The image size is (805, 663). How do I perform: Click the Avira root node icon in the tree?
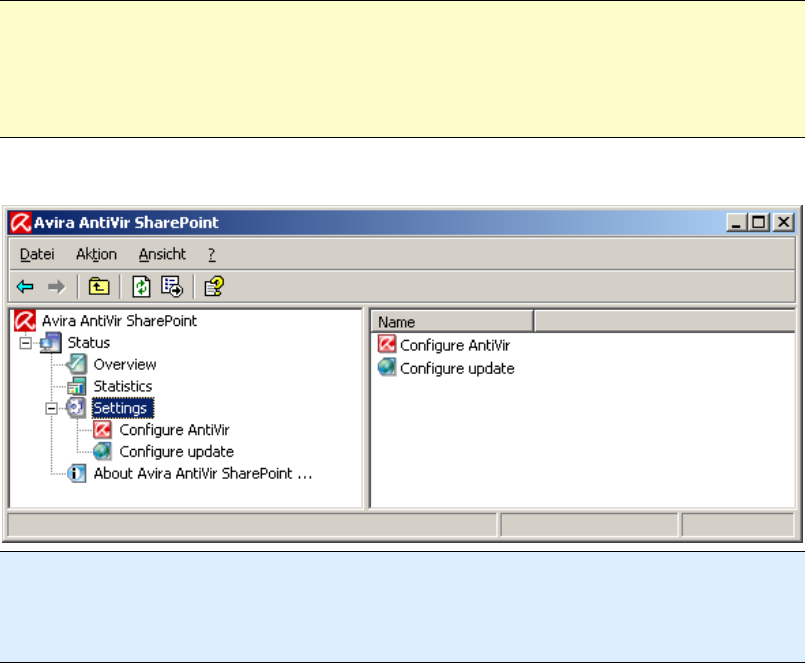25,321
